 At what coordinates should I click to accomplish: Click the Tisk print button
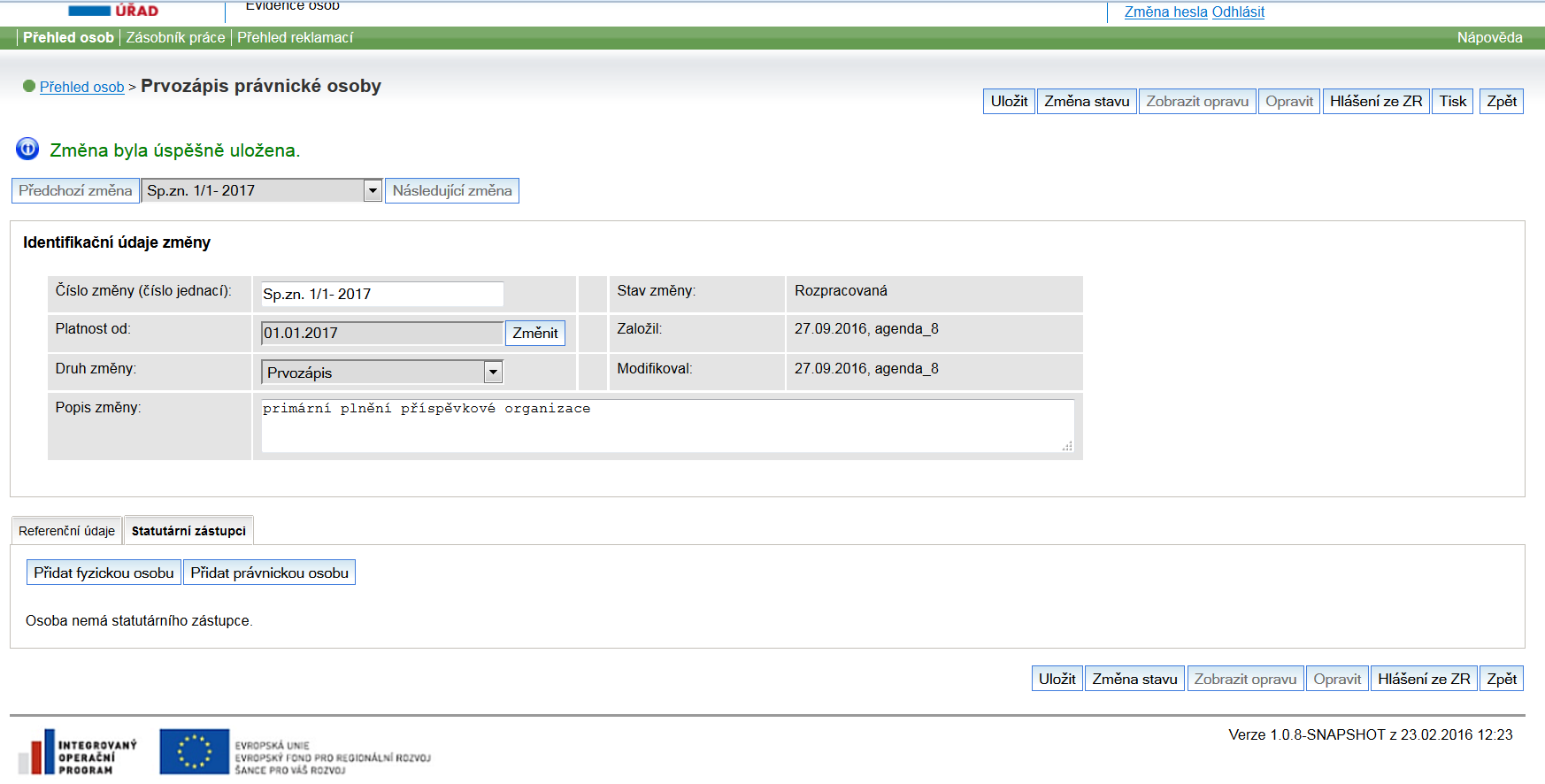point(1453,101)
